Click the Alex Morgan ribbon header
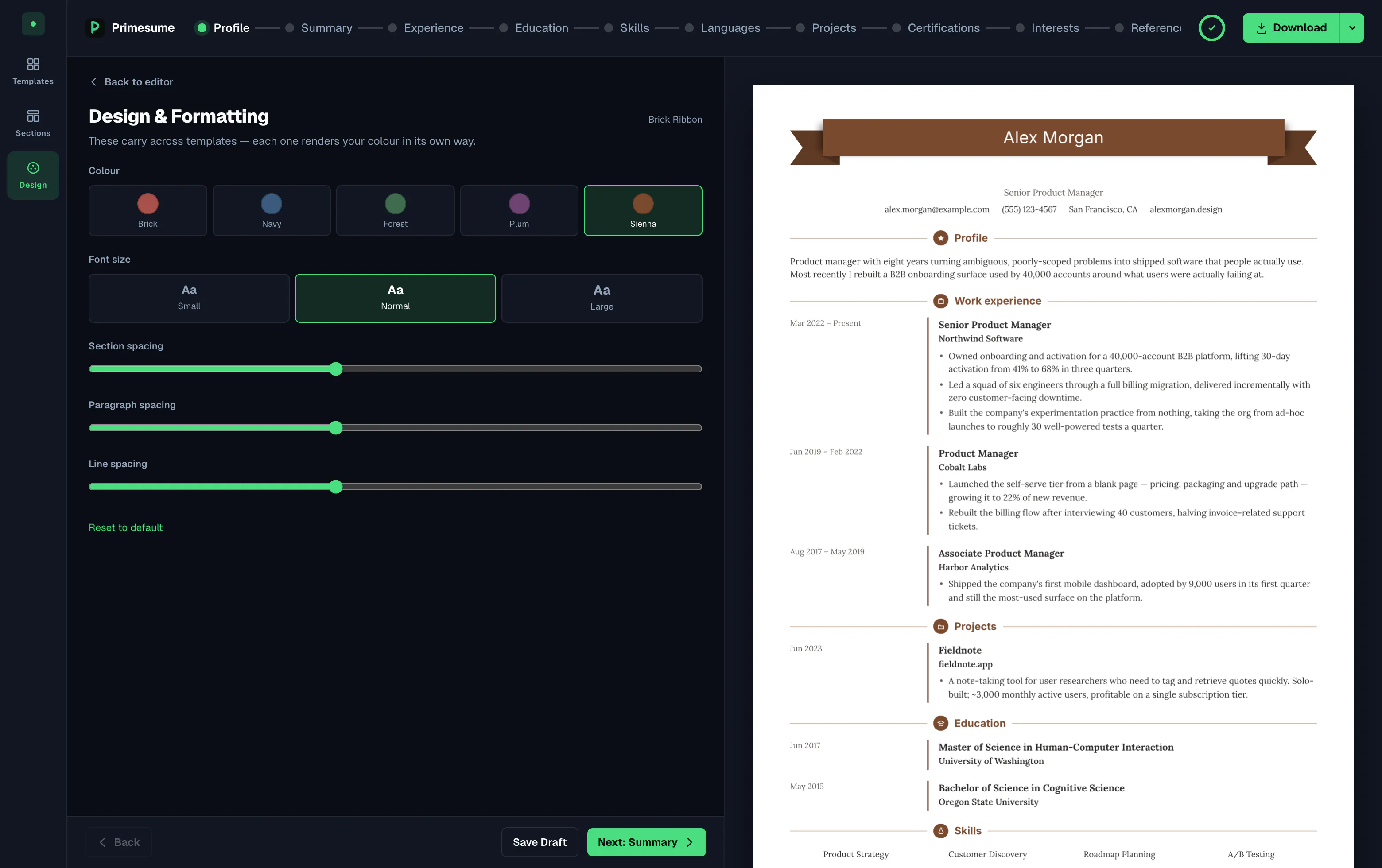The width and height of the screenshot is (1382, 868). (x=1053, y=138)
